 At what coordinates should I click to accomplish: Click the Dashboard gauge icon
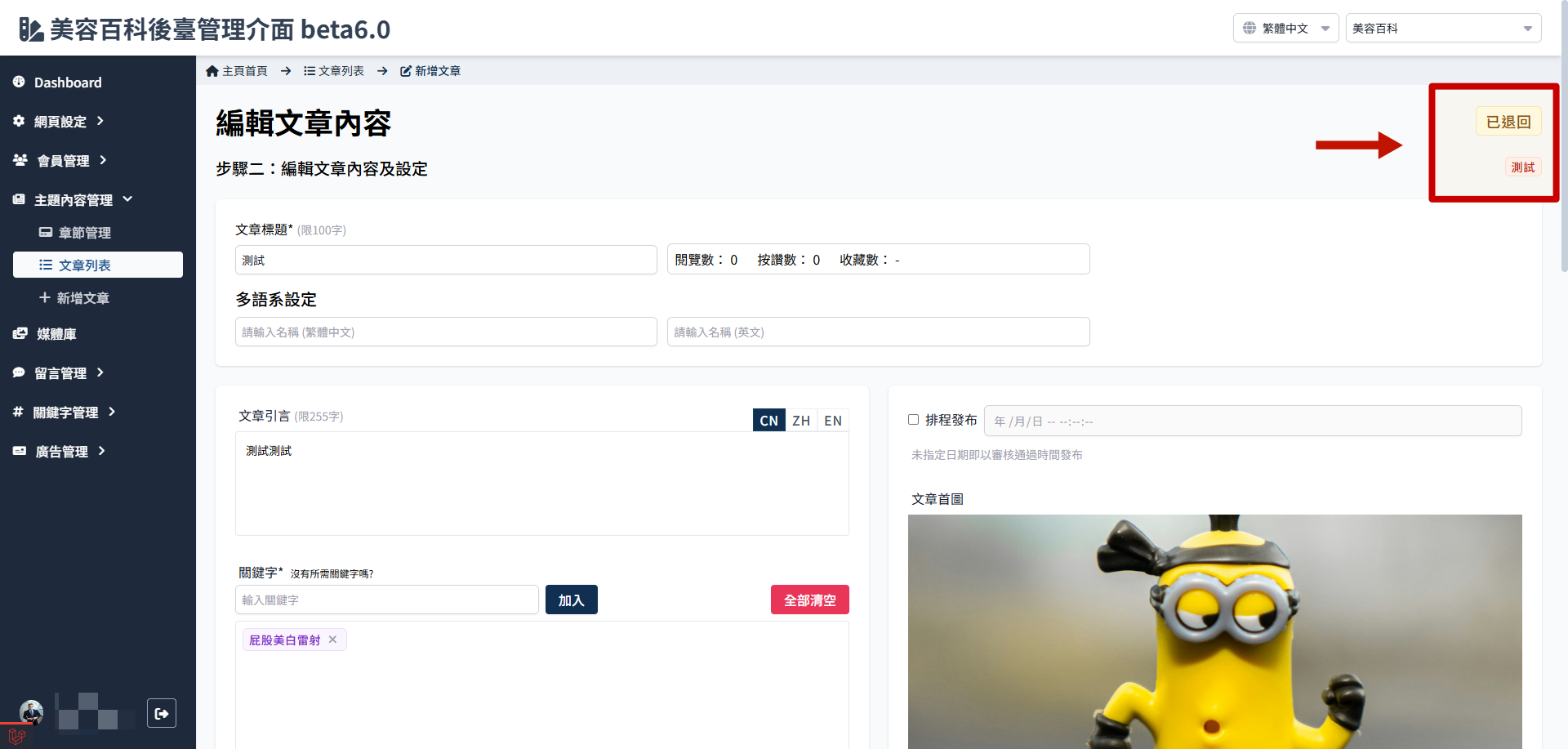[19, 82]
